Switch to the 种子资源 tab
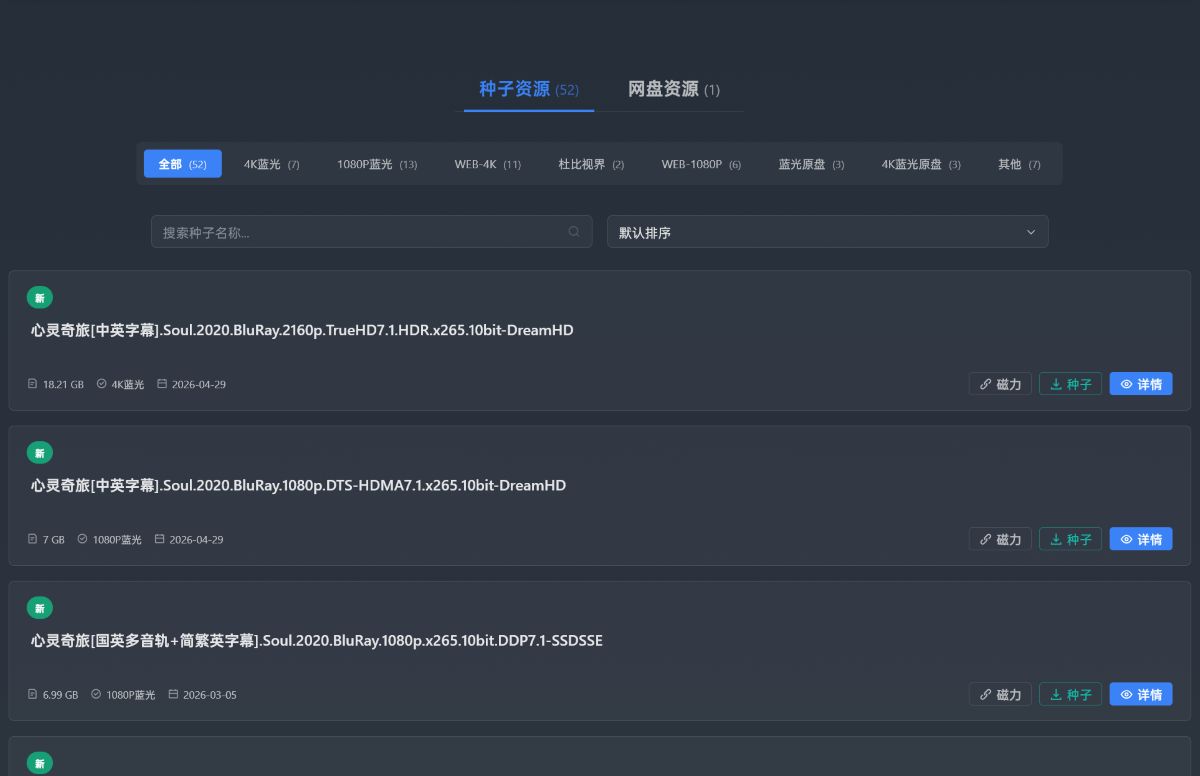 [x=528, y=89]
